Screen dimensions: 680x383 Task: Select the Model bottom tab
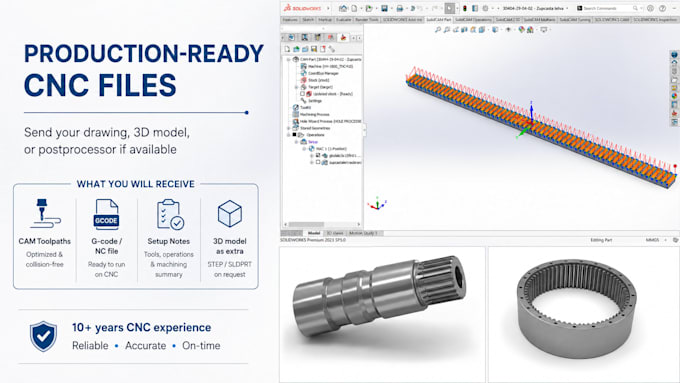[x=314, y=233]
